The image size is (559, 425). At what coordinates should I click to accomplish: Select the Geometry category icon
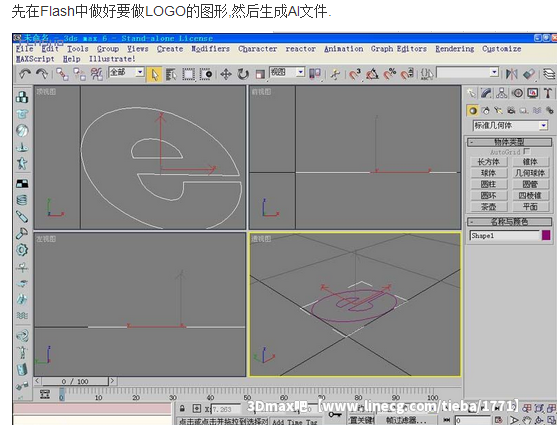pyautogui.click(x=473, y=111)
